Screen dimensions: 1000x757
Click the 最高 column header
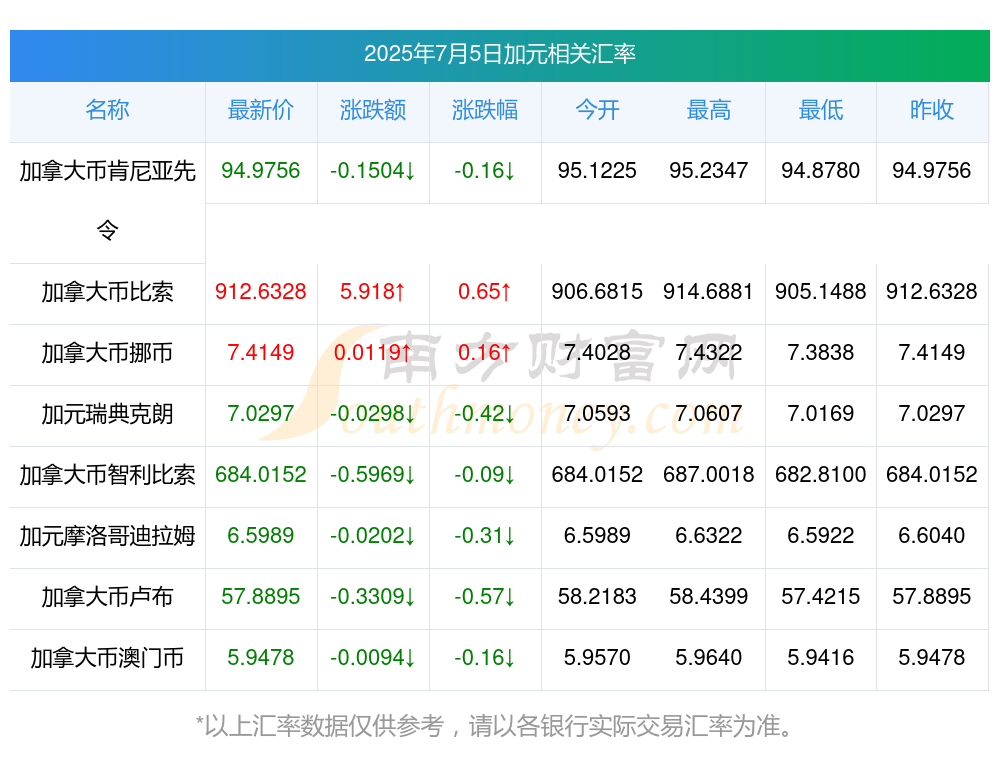pyautogui.click(x=709, y=110)
